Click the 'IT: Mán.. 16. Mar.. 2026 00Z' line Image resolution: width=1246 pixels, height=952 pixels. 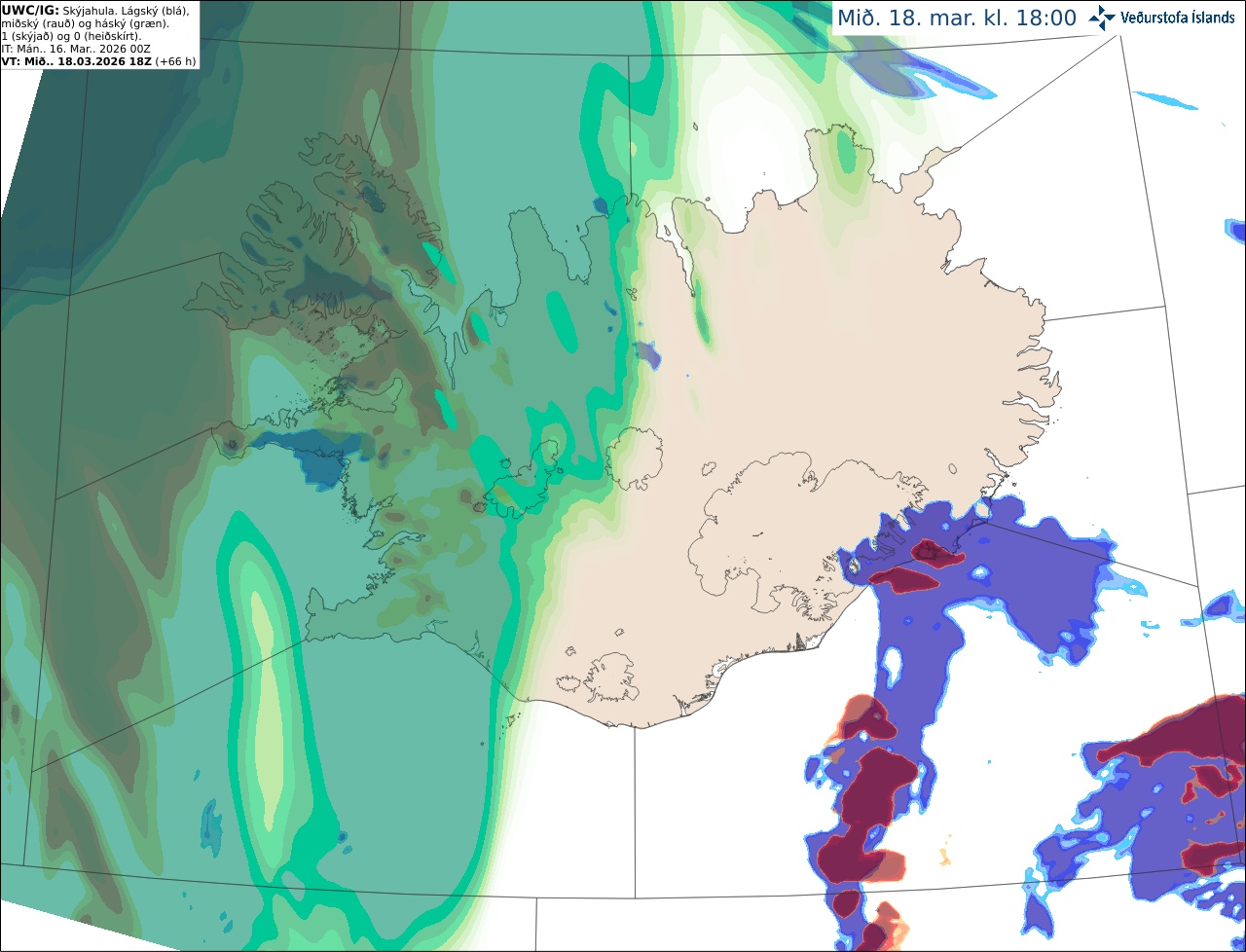[x=76, y=48]
